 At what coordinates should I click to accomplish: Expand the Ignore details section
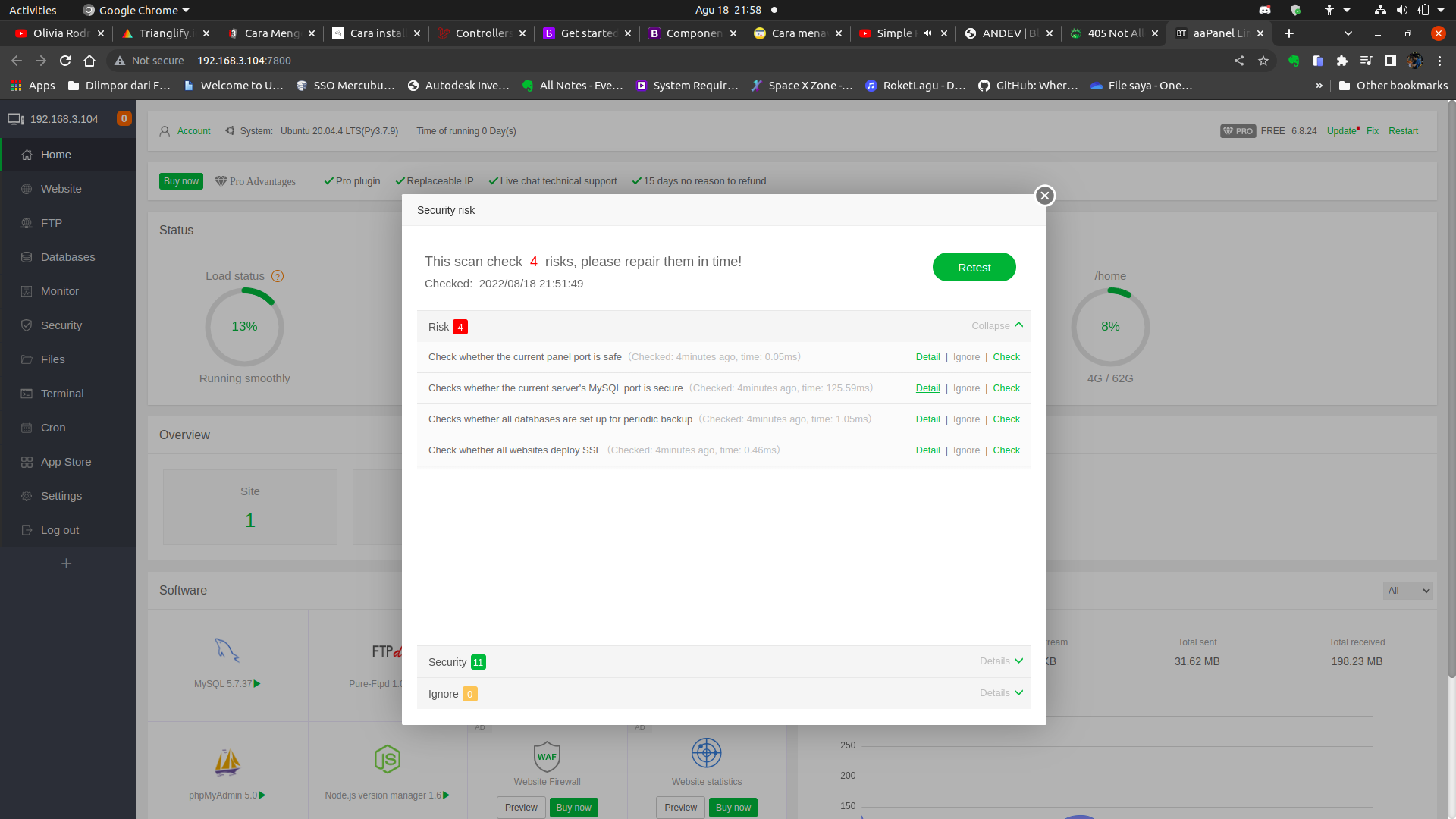coord(1001,693)
